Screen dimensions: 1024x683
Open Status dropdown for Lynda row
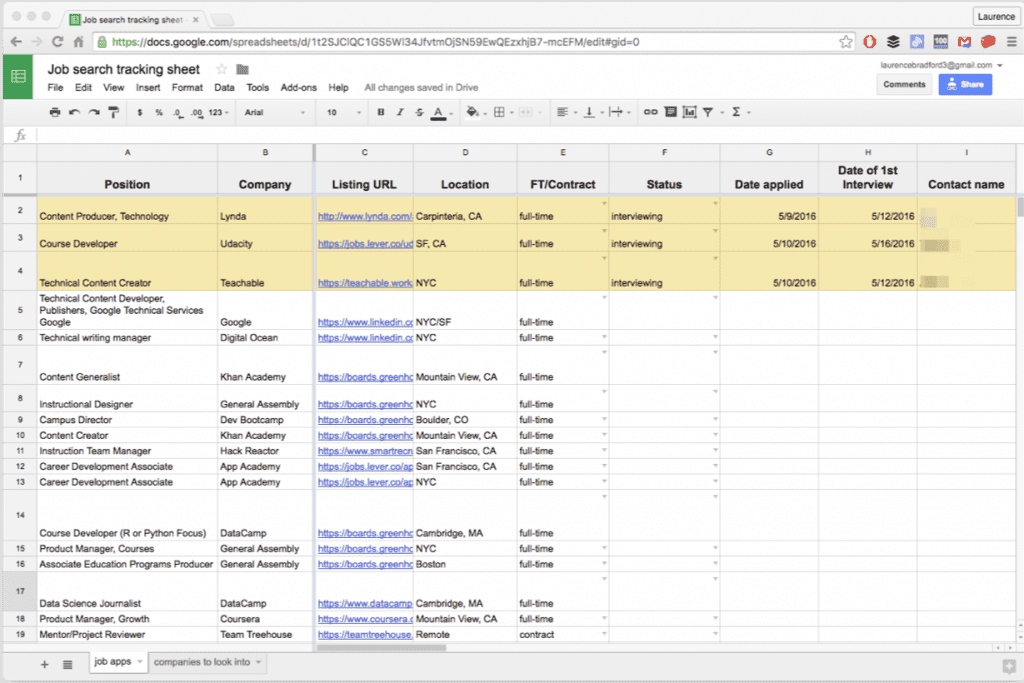coord(715,205)
